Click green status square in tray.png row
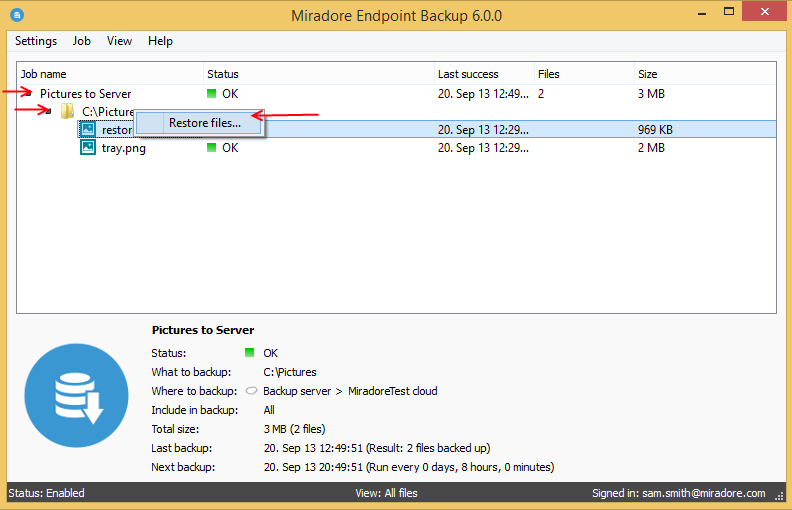This screenshot has width=792, height=510. (x=212, y=147)
